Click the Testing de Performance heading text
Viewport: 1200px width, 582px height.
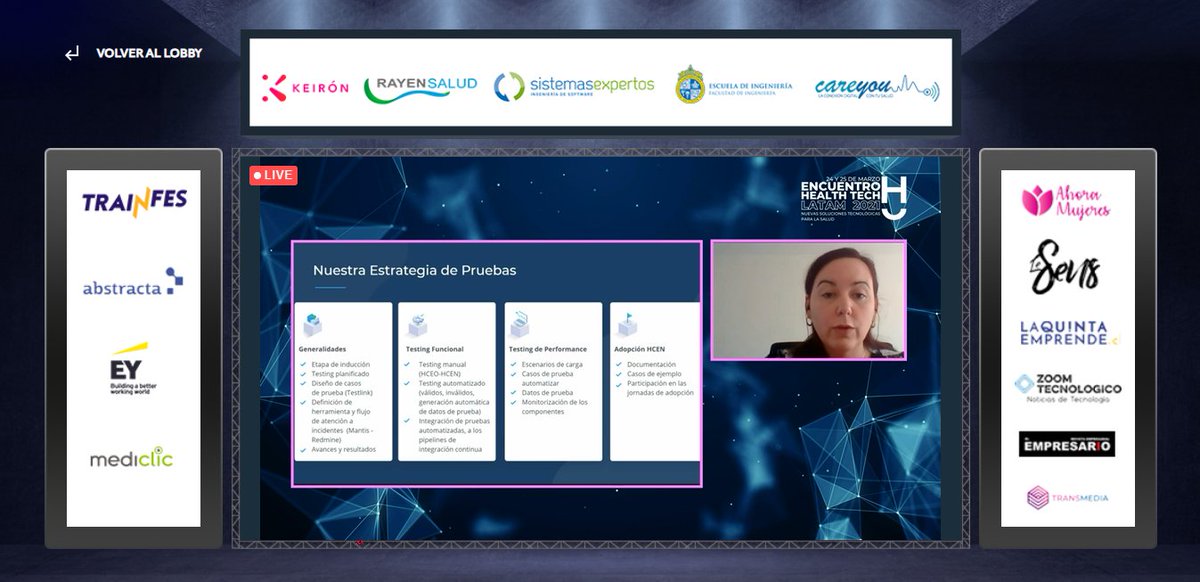point(548,349)
